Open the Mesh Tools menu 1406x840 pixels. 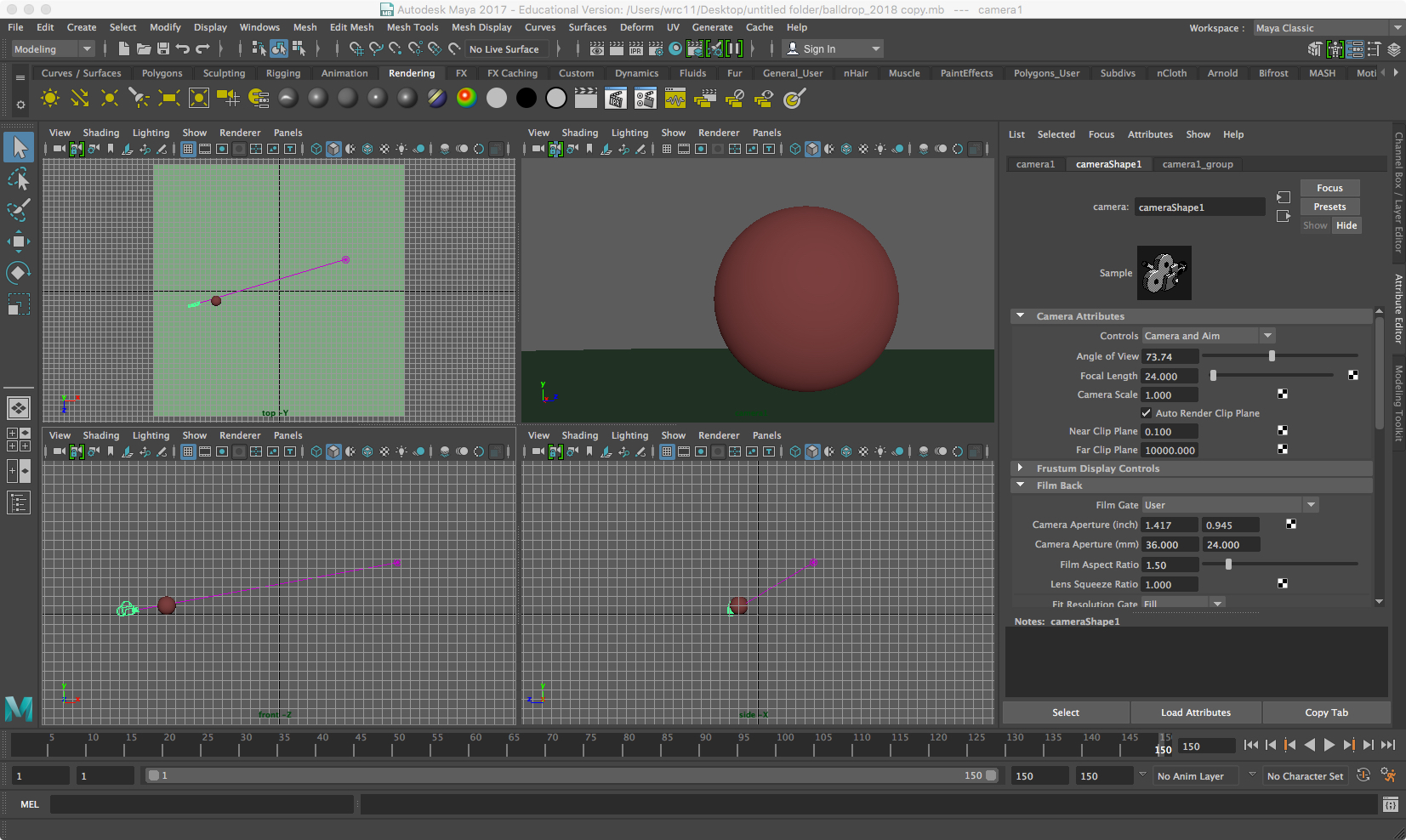[x=412, y=27]
